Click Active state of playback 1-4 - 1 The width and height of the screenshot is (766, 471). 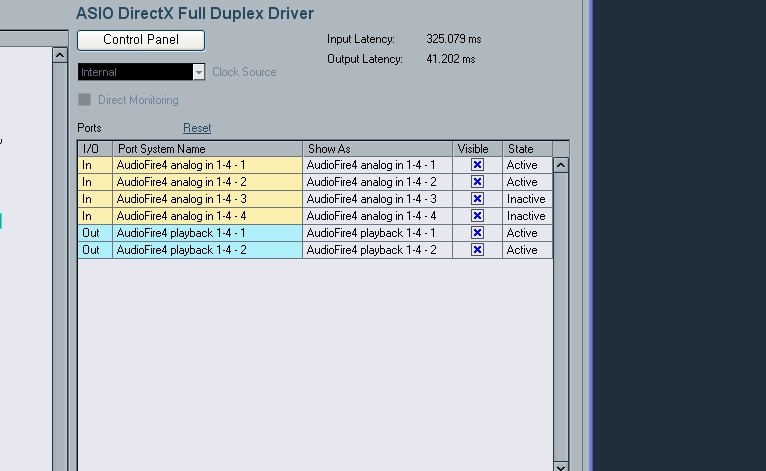(528, 233)
